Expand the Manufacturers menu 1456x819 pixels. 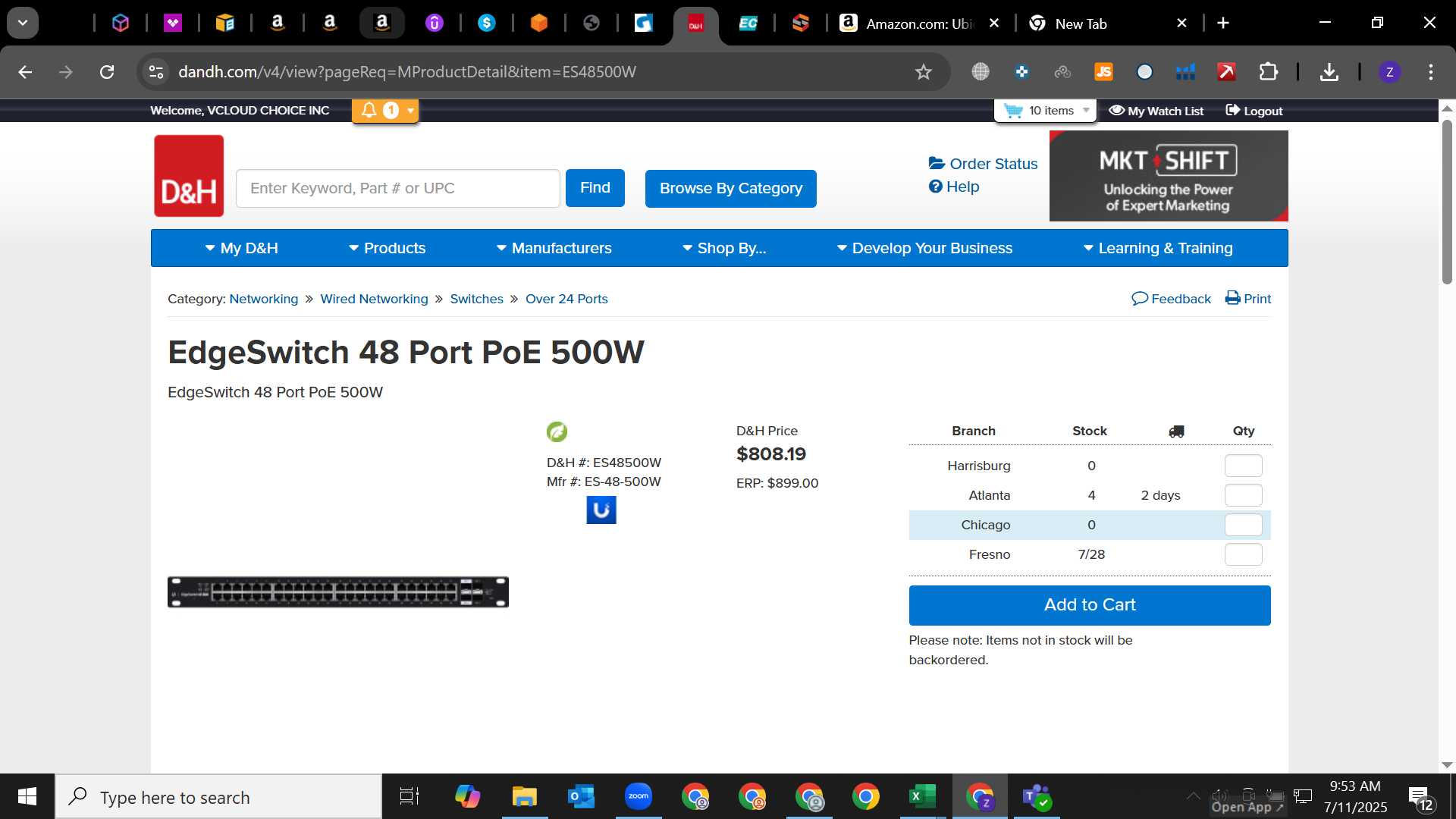[554, 248]
